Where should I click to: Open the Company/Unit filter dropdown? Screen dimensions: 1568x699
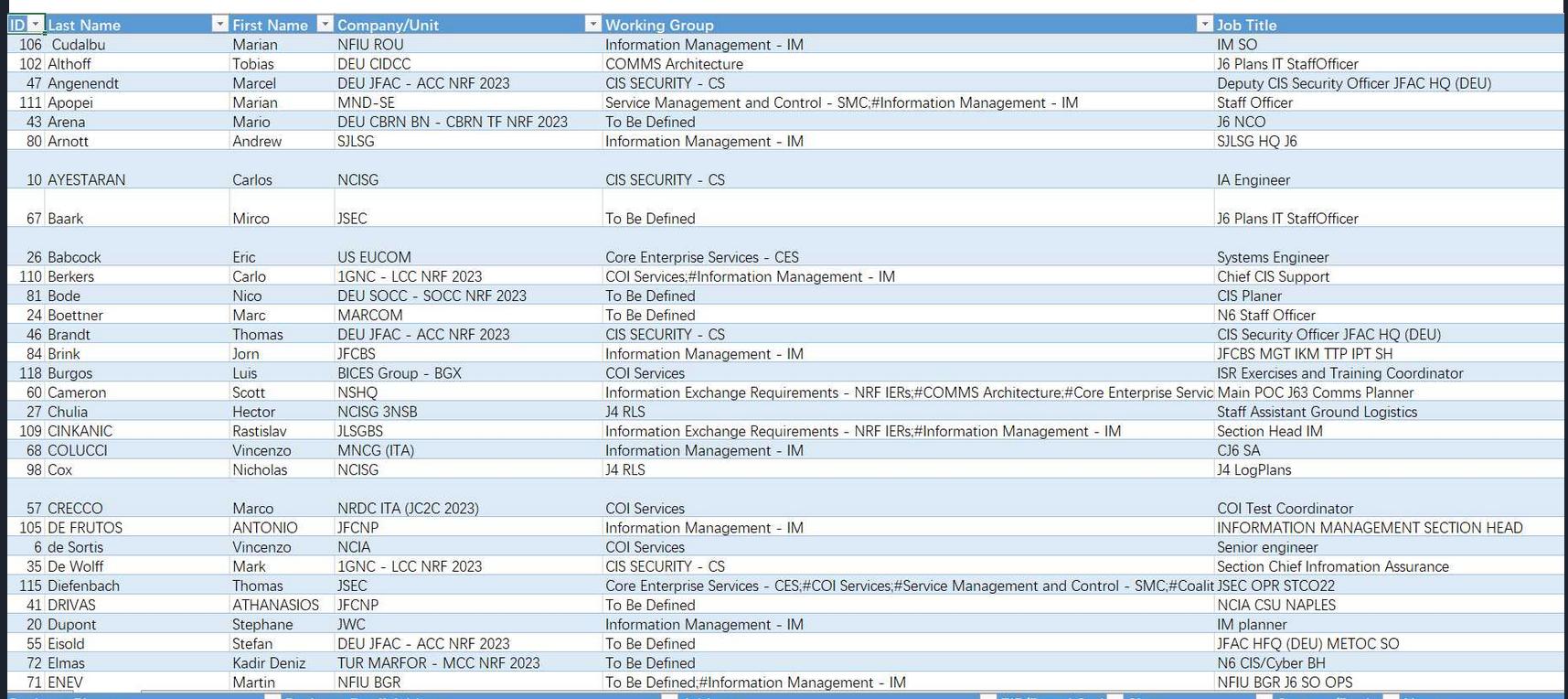point(592,24)
